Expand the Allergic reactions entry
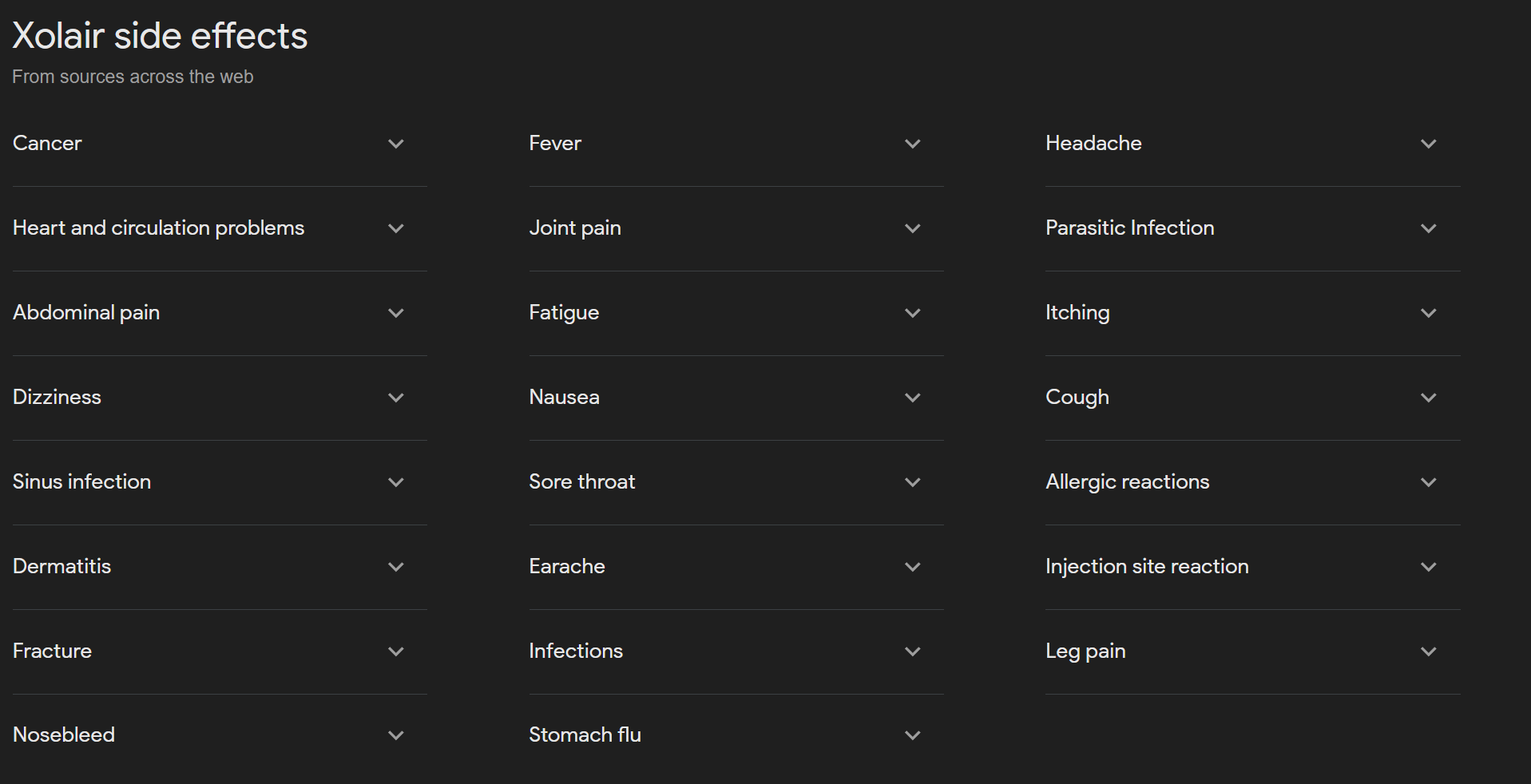The height and width of the screenshot is (784, 1531). click(x=1429, y=482)
